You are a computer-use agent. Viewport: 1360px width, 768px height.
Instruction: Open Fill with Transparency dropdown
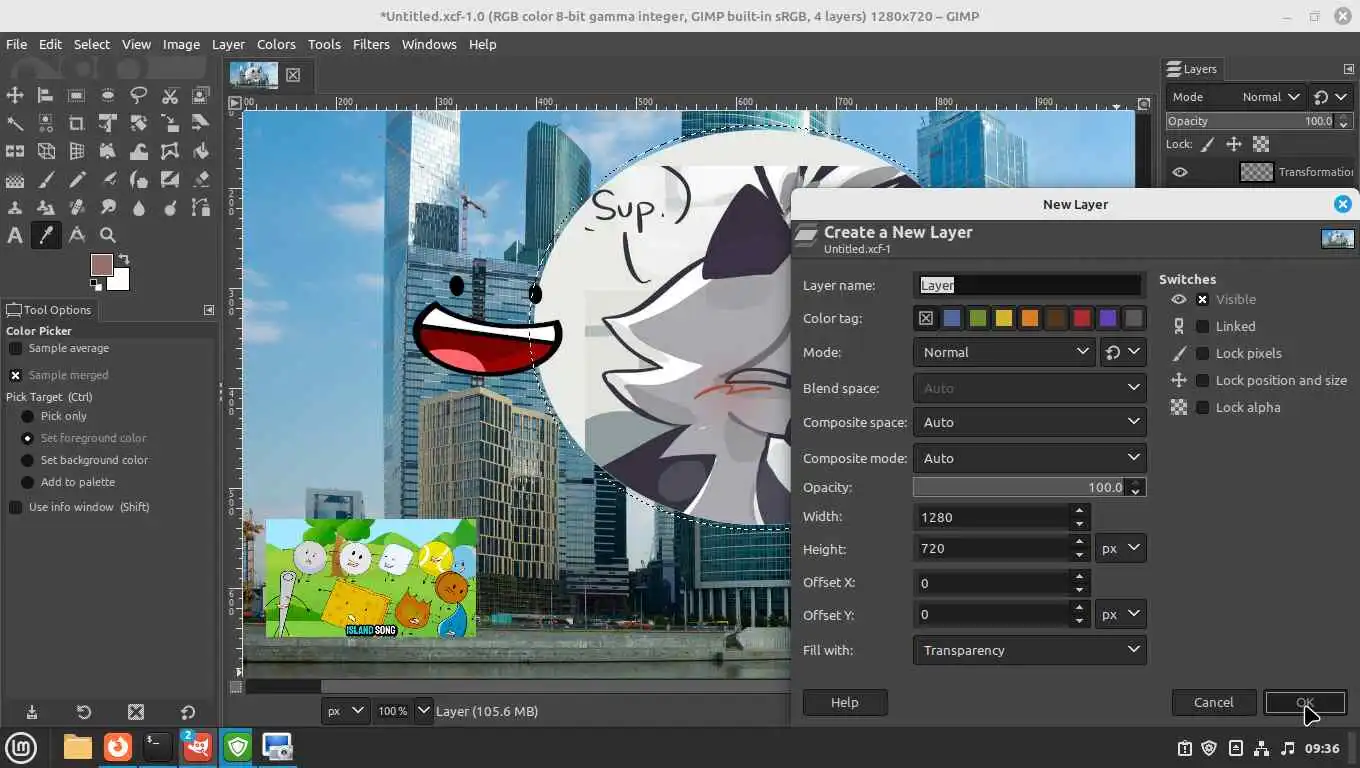[x=1029, y=650]
